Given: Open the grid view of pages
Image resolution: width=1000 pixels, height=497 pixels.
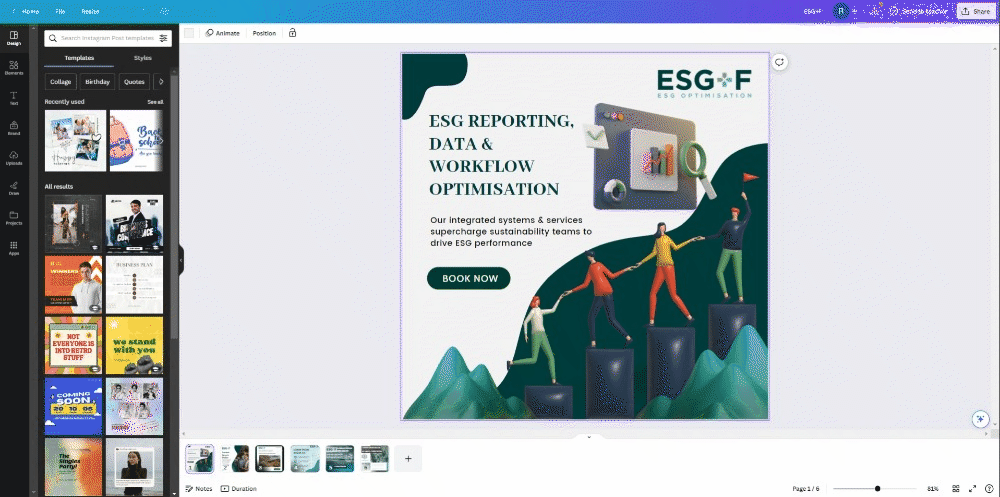Looking at the screenshot, I should [x=956, y=489].
